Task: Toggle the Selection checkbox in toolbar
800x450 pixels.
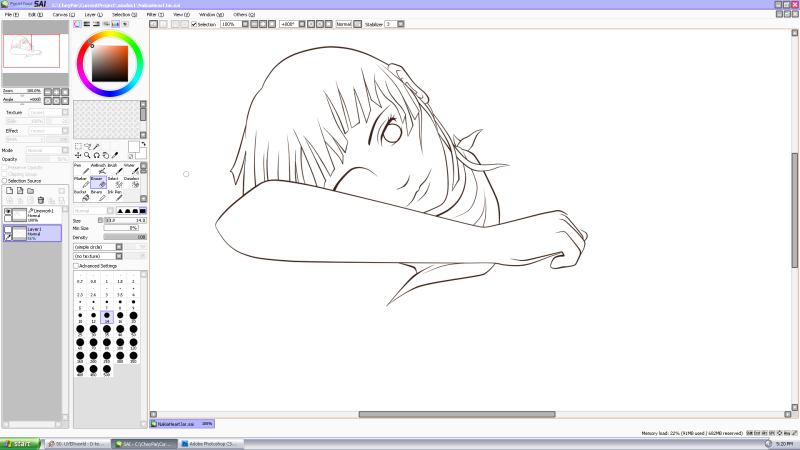Action: tap(194, 24)
